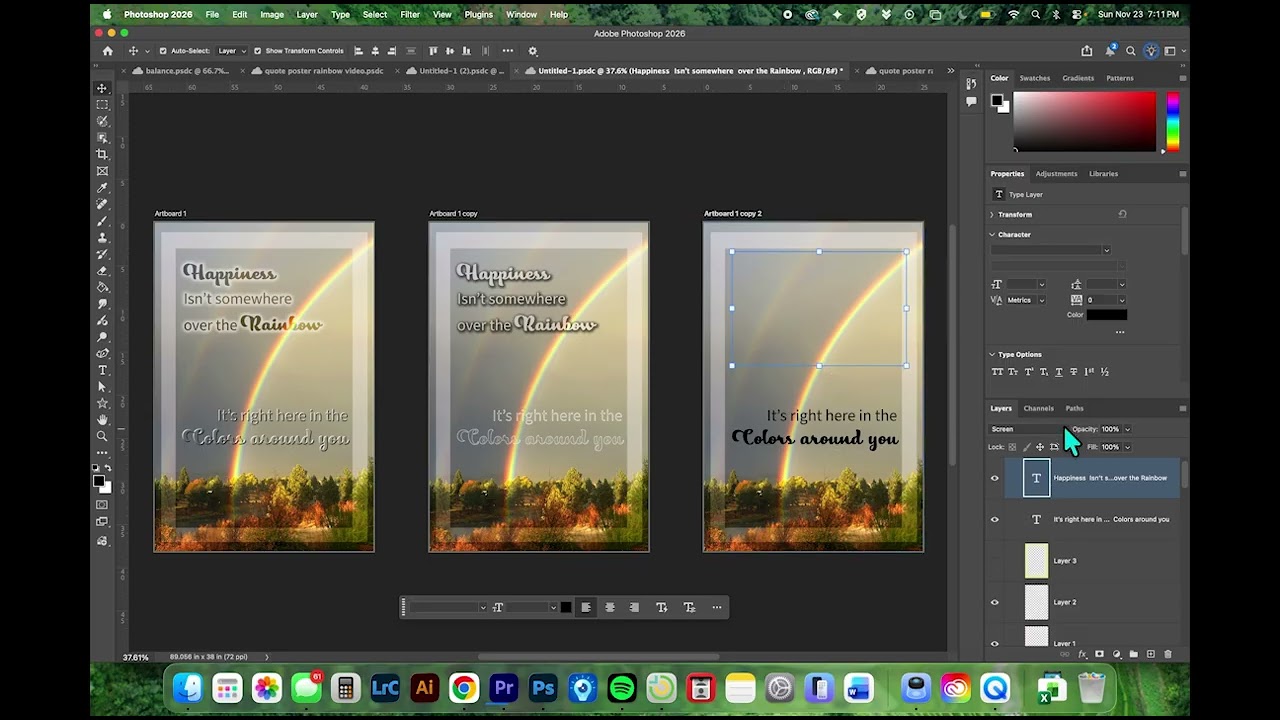
Task: Apply strikethrough in Type Options
Action: pos(1074,372)
